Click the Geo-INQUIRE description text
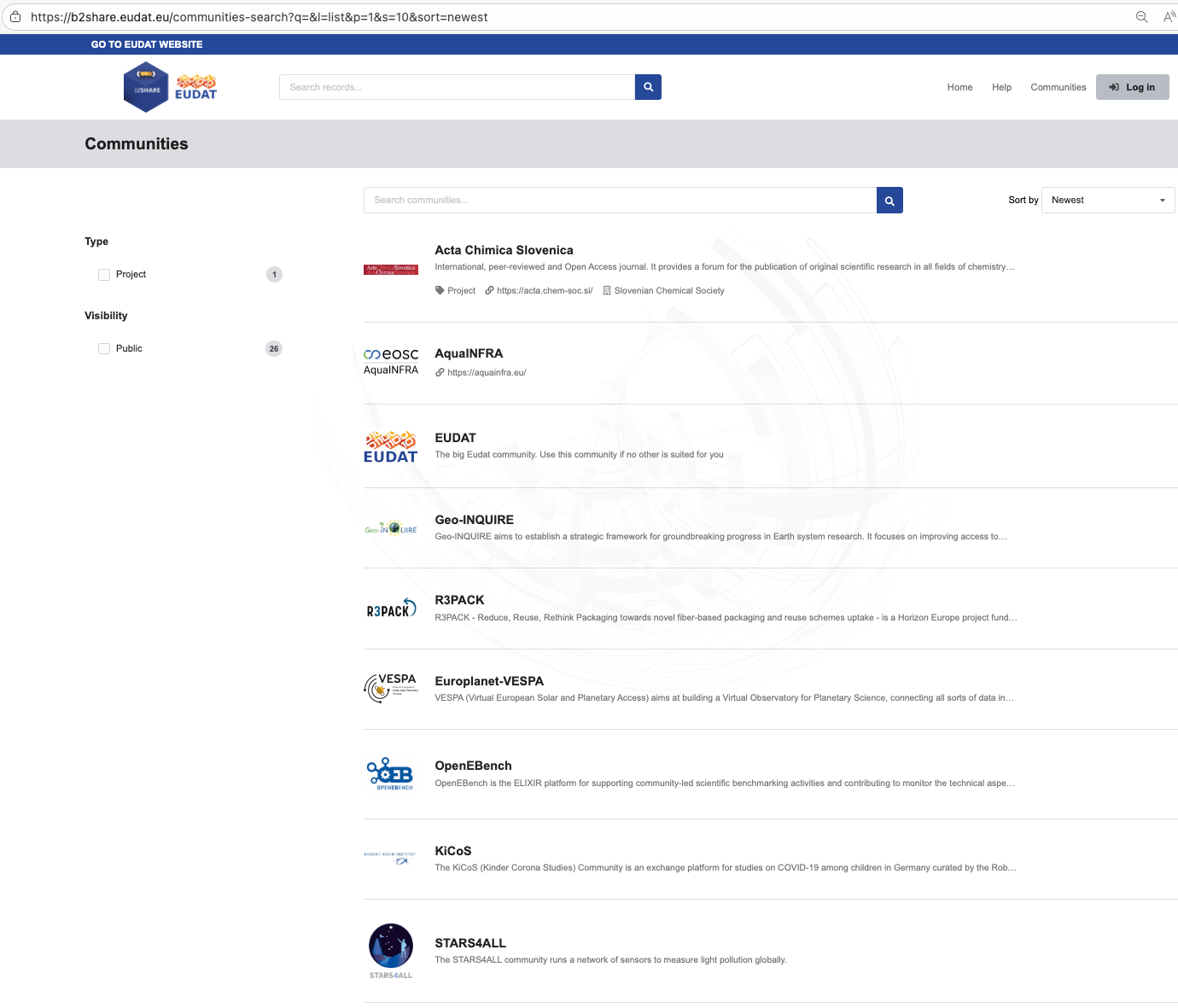The height and width of the screenshot is (1008, 1178). click(x=720, y=537)
